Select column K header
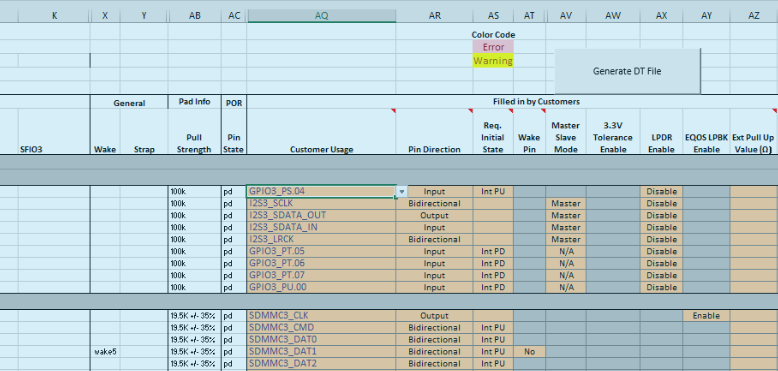This screenshot has height=371, width=778. pos(54,16)
